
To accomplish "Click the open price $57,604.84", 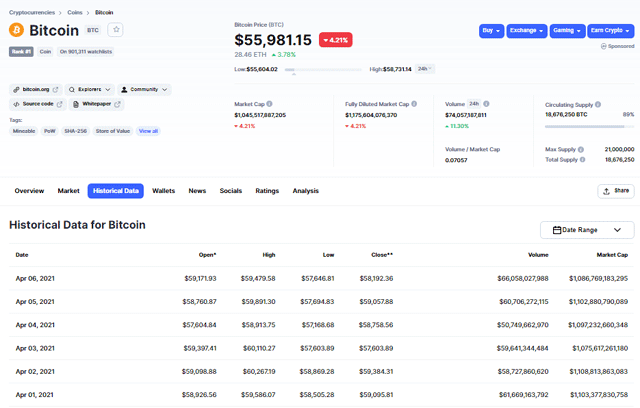I will (x=199, y=325).
